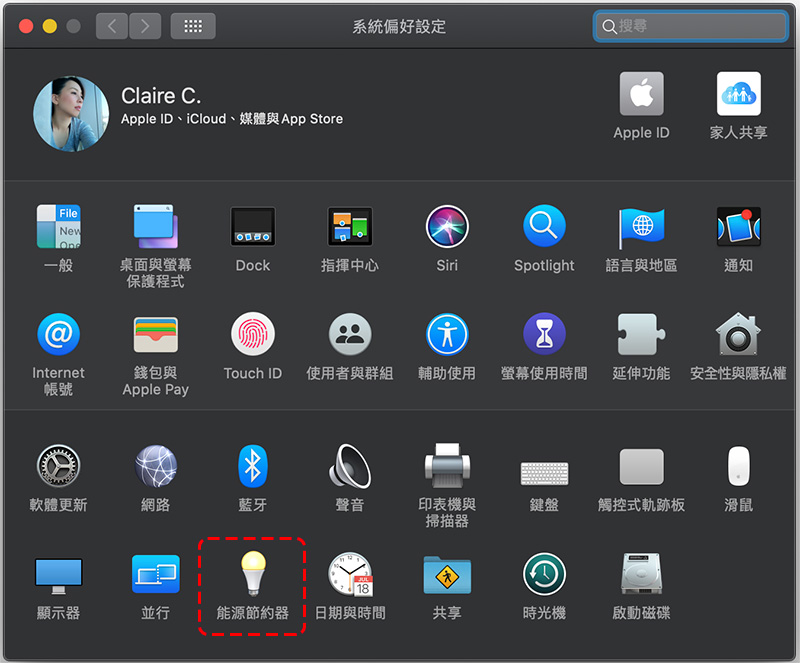Open 安全性與隱私權 preferences

pyautogui.click(x=738, y=334)
